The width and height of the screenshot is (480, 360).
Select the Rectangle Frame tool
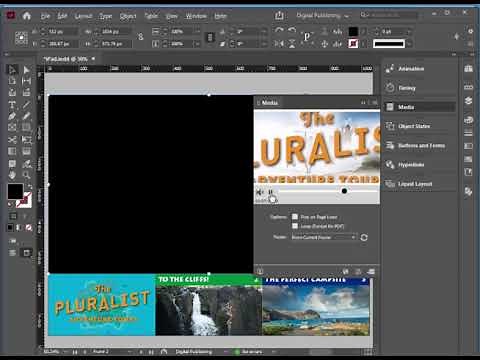pyautogui.click(x=12, y=127)
